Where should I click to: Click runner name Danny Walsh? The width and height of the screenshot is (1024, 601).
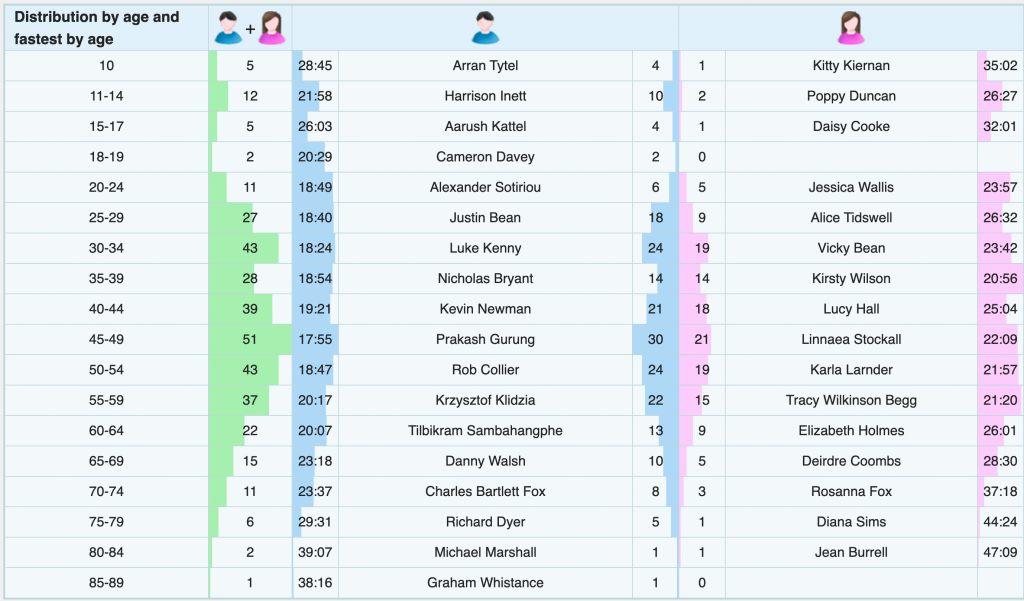(485, 461)
